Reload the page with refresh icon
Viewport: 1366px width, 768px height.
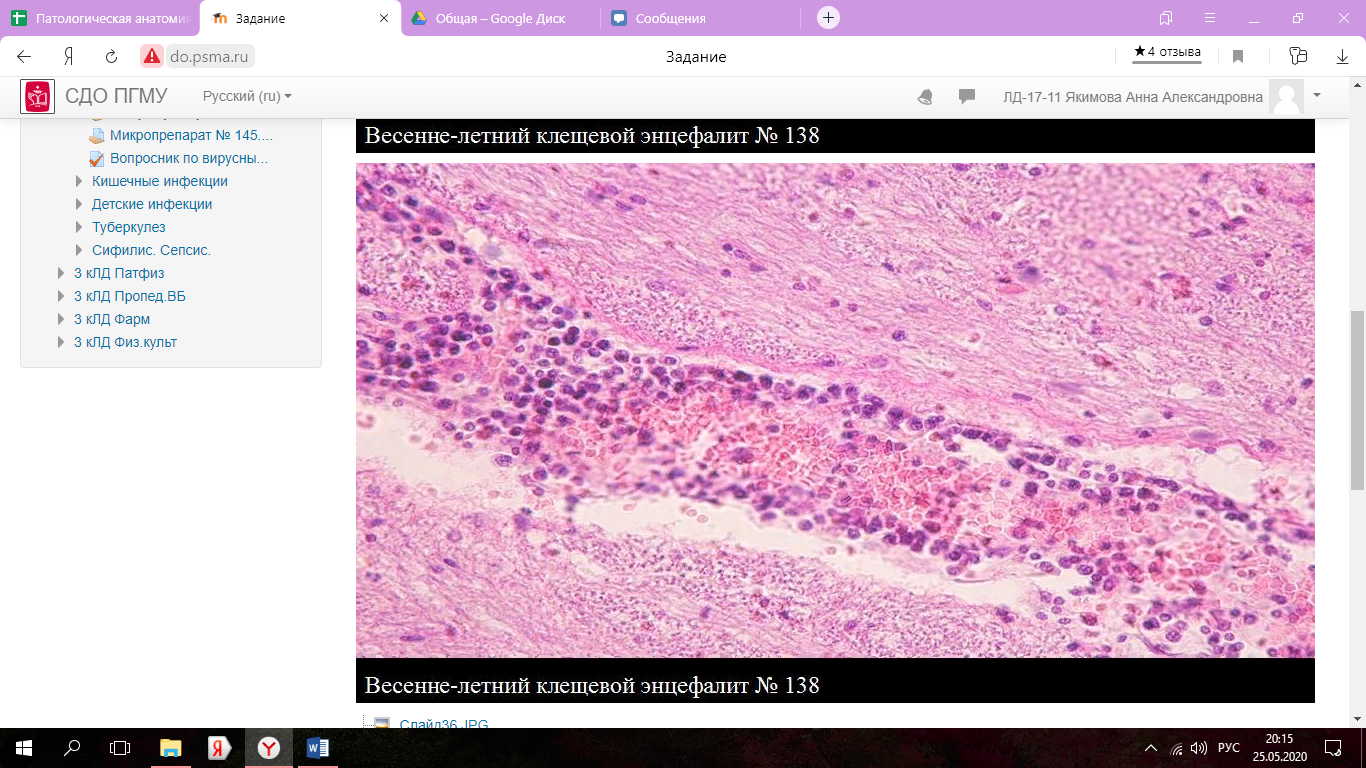pyautogui.click(x=112, y=57)
